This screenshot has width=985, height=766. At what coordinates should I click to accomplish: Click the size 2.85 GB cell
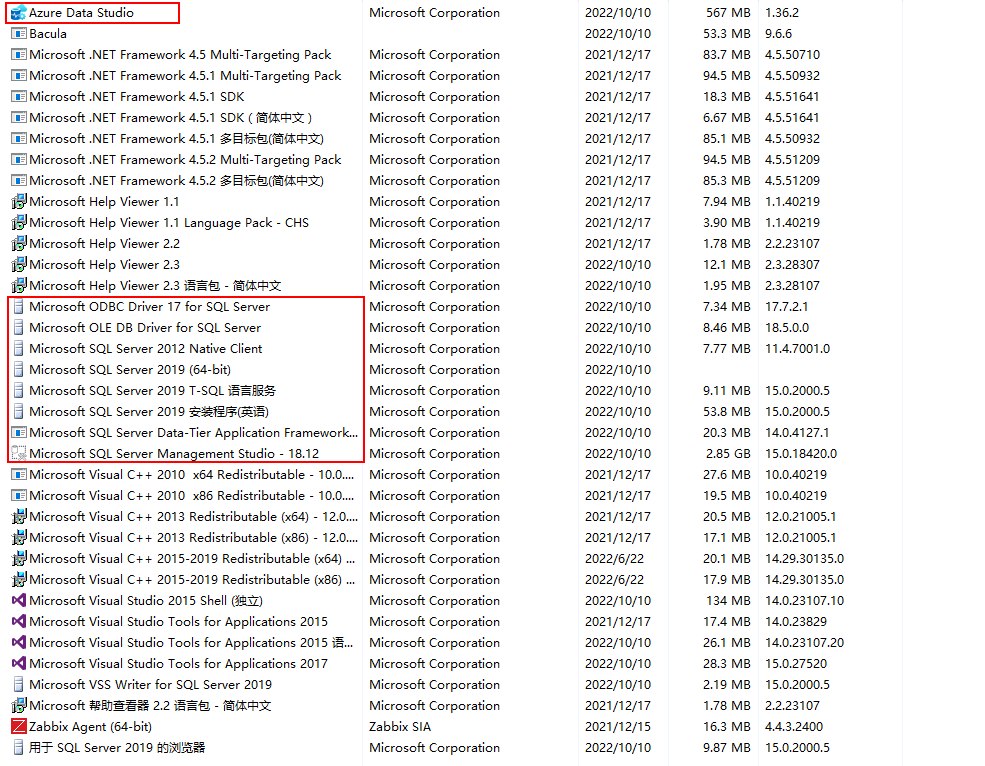coord(728,454)
